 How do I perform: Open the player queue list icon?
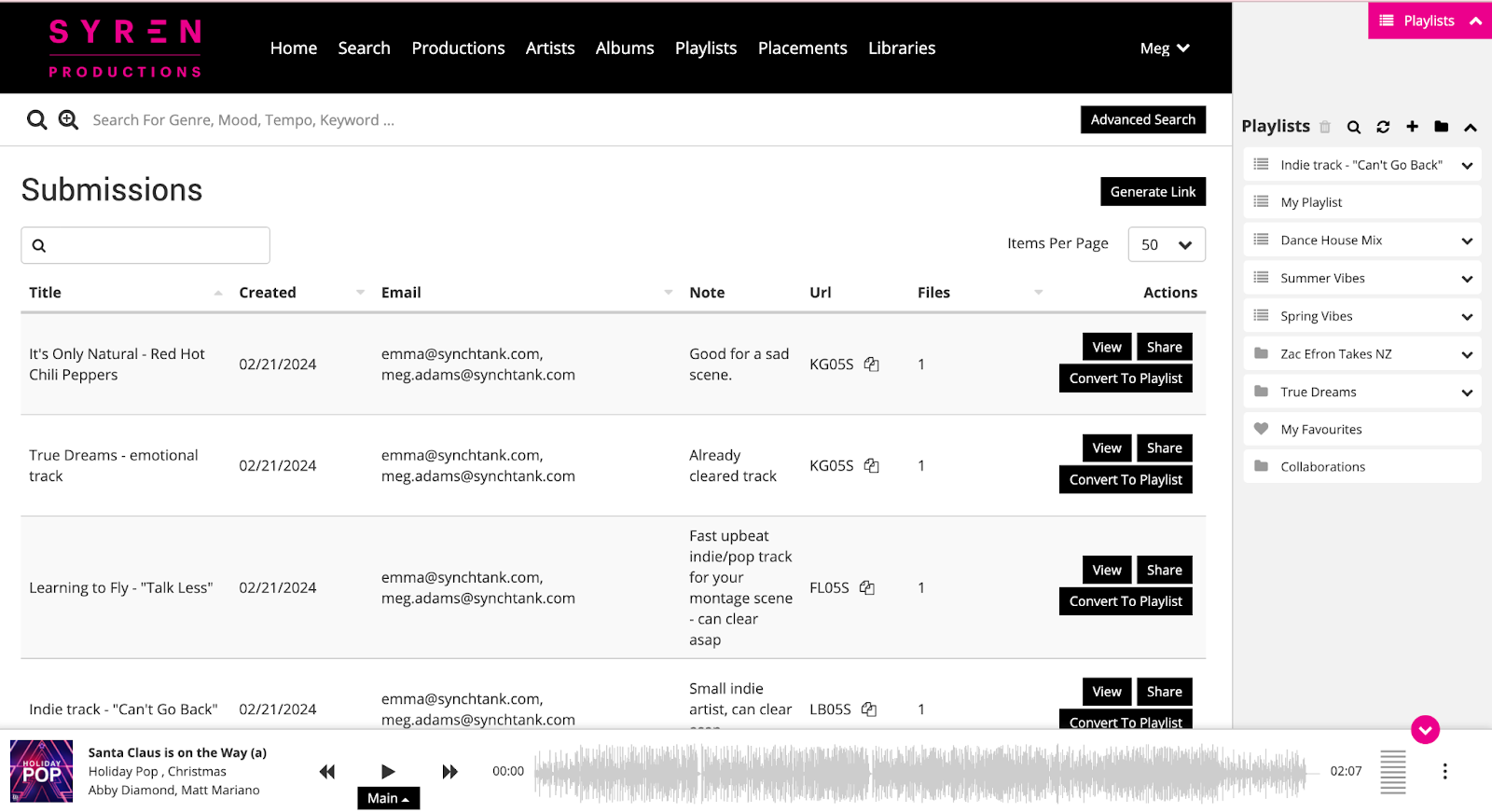1393,772
